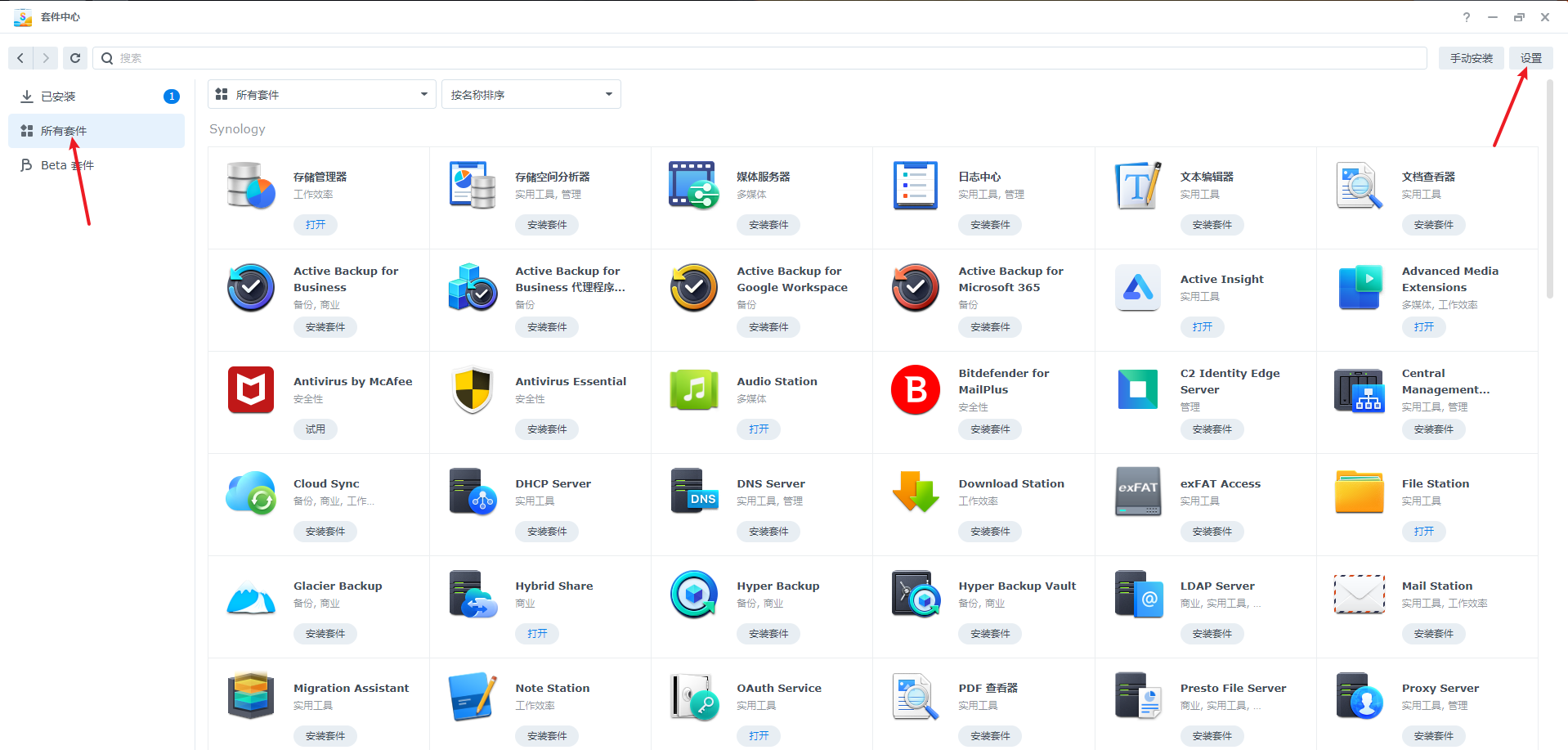Select the Glacier Backup icon

(250, 597)
